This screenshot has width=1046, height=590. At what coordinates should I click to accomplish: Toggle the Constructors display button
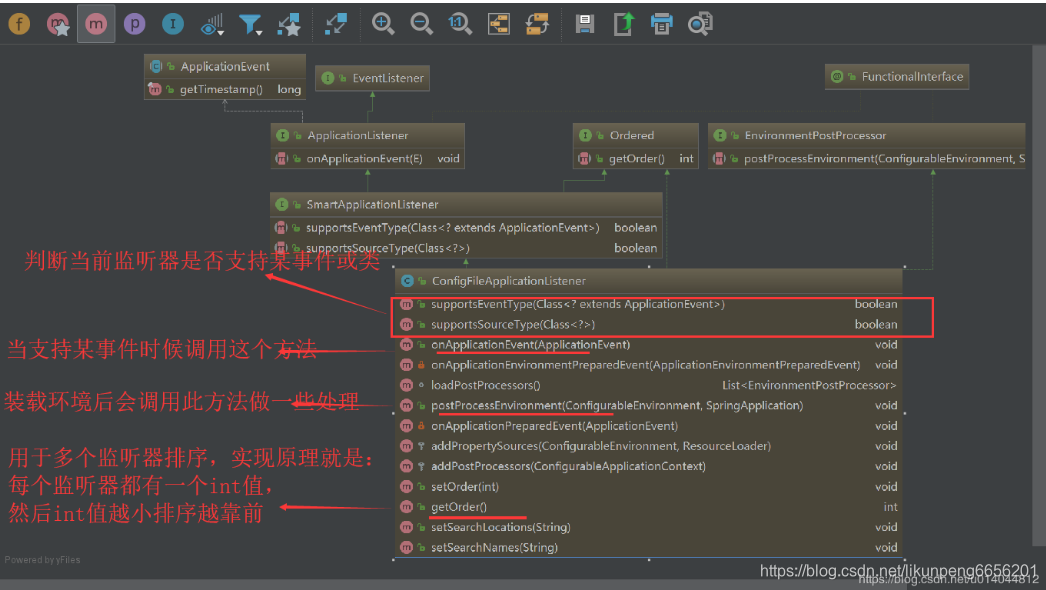[58, 24]
